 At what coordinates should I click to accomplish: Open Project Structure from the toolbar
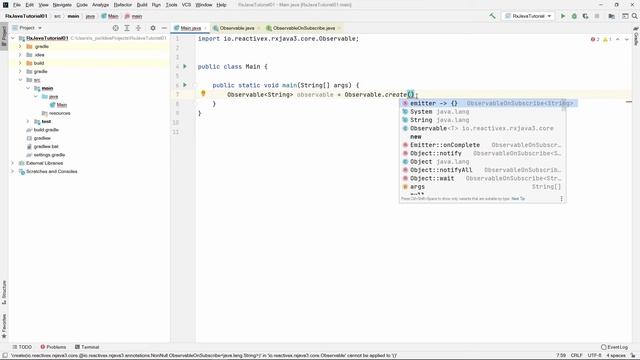611,16
